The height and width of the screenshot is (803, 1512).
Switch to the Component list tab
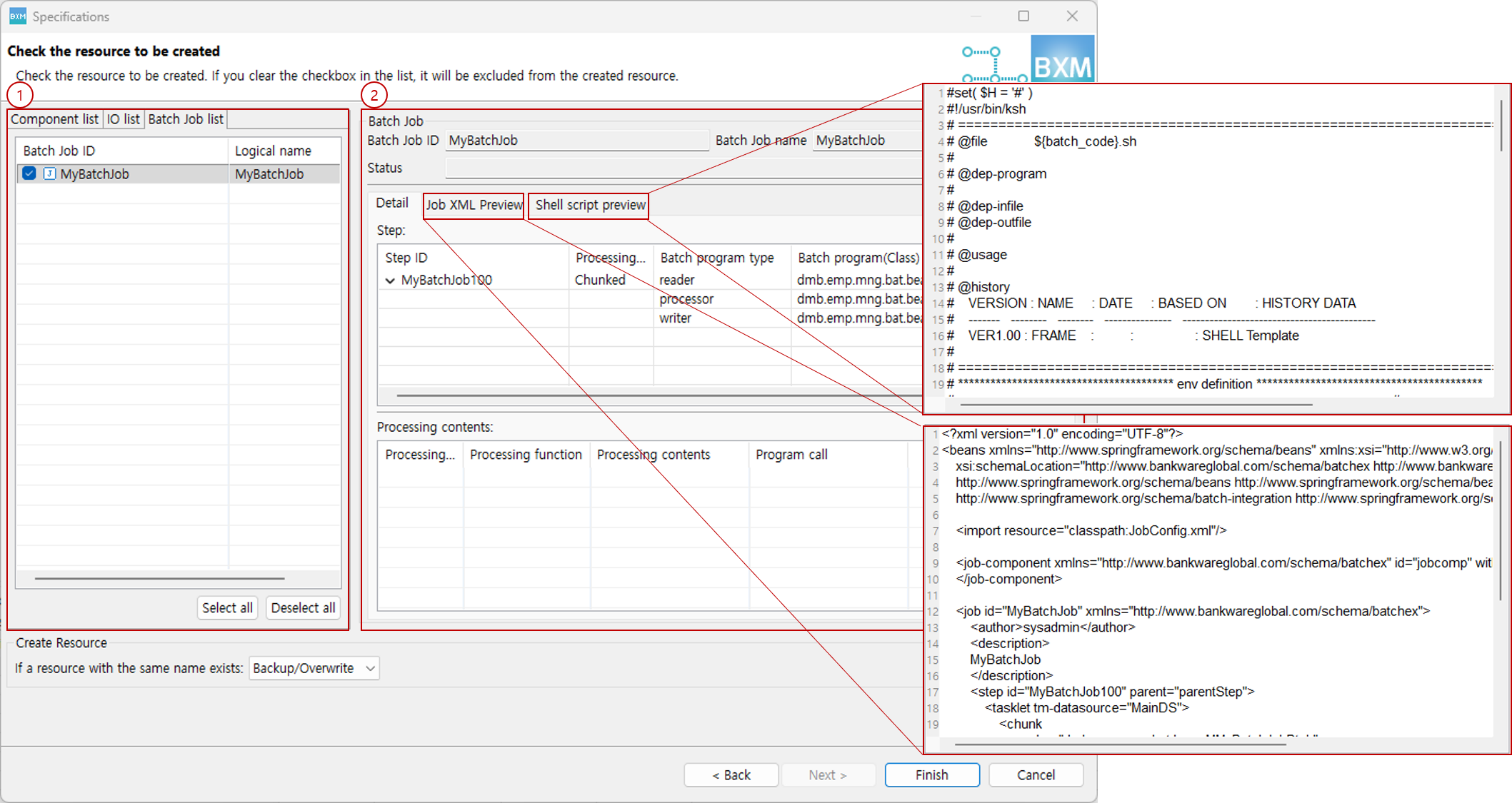coord(54,118)
